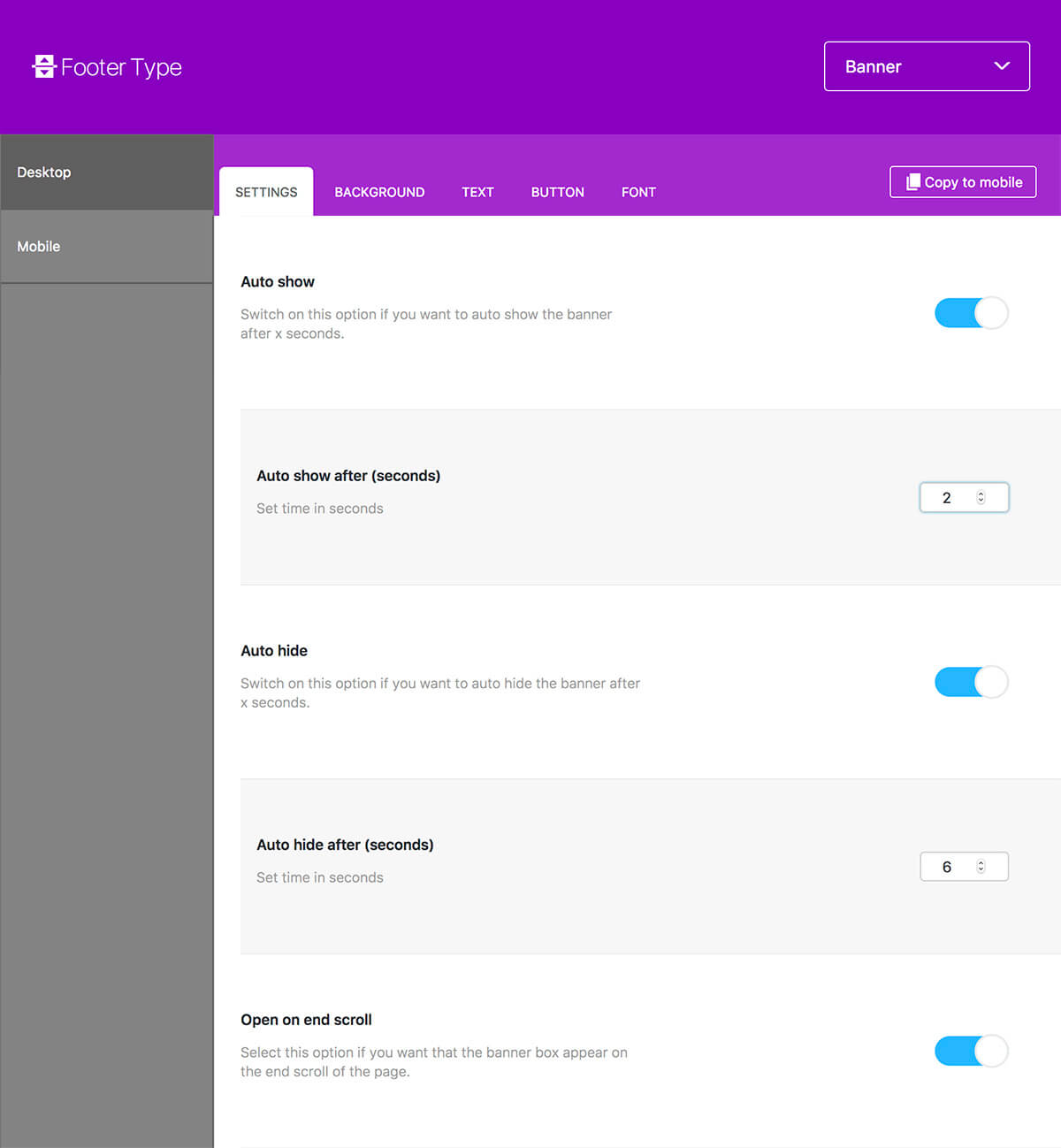
Task: Switch to the Background tab
Action: (x=379, y=192)
